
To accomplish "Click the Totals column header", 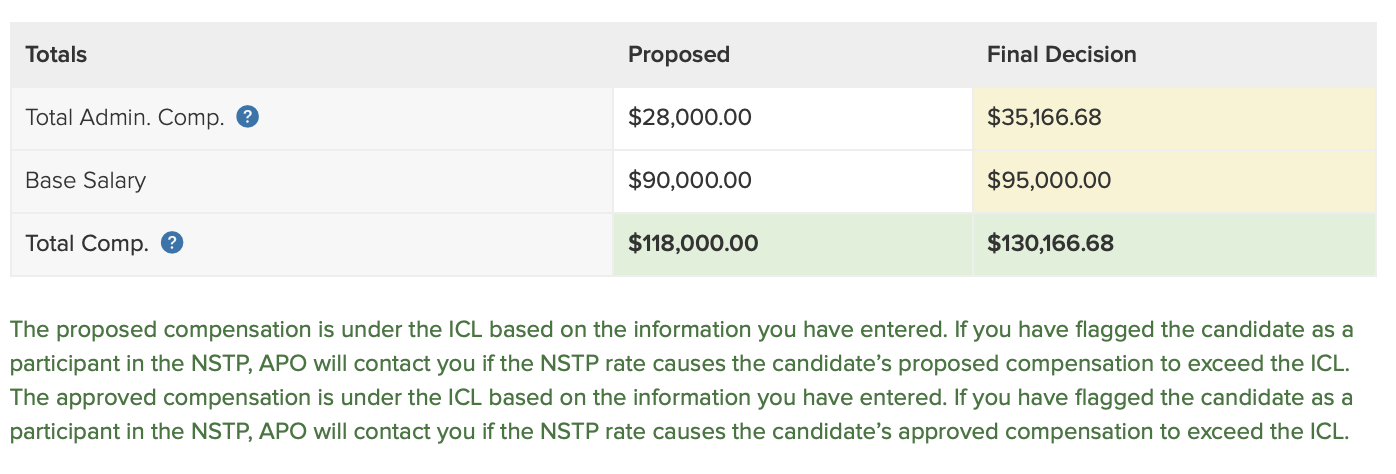I will click(56, 54).
